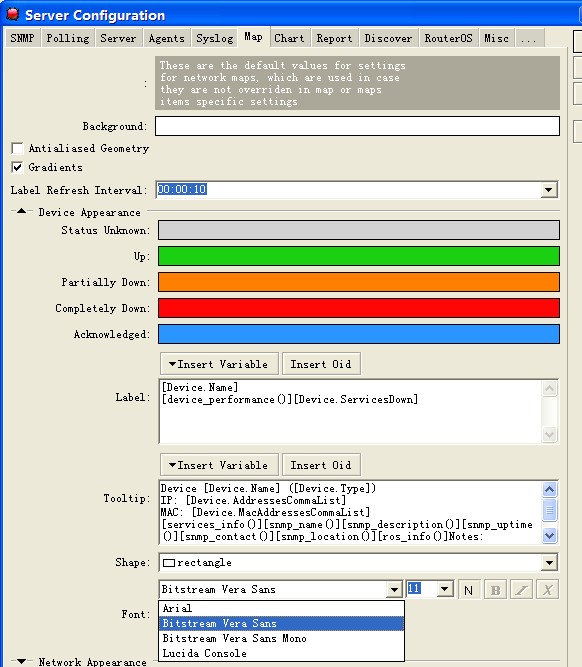Click the Tooltip's Insert Oid button
The height and width of the screenshot is (667, 582).
[321, 465]
